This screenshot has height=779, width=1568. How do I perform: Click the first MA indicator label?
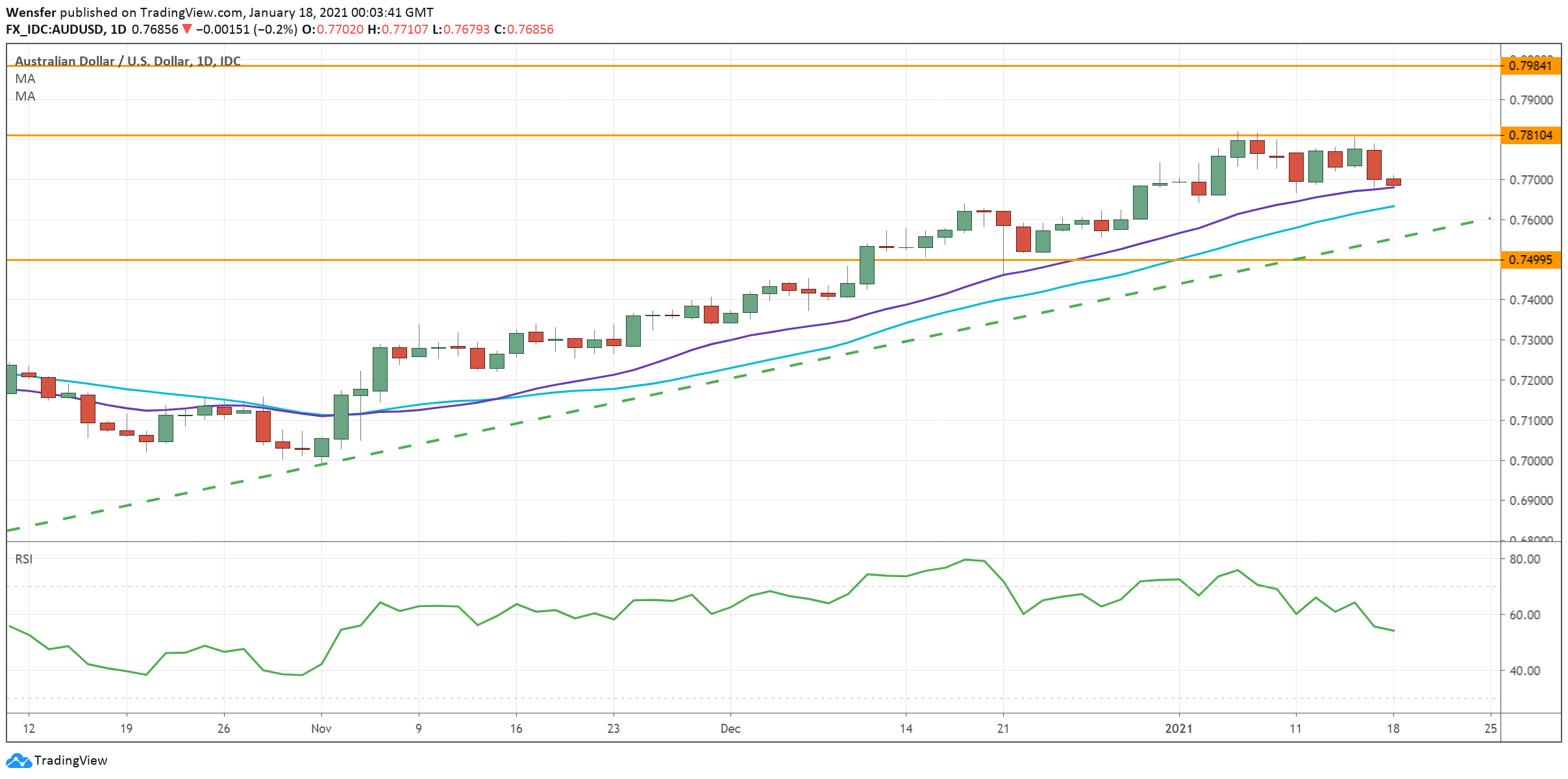(25, 79)
